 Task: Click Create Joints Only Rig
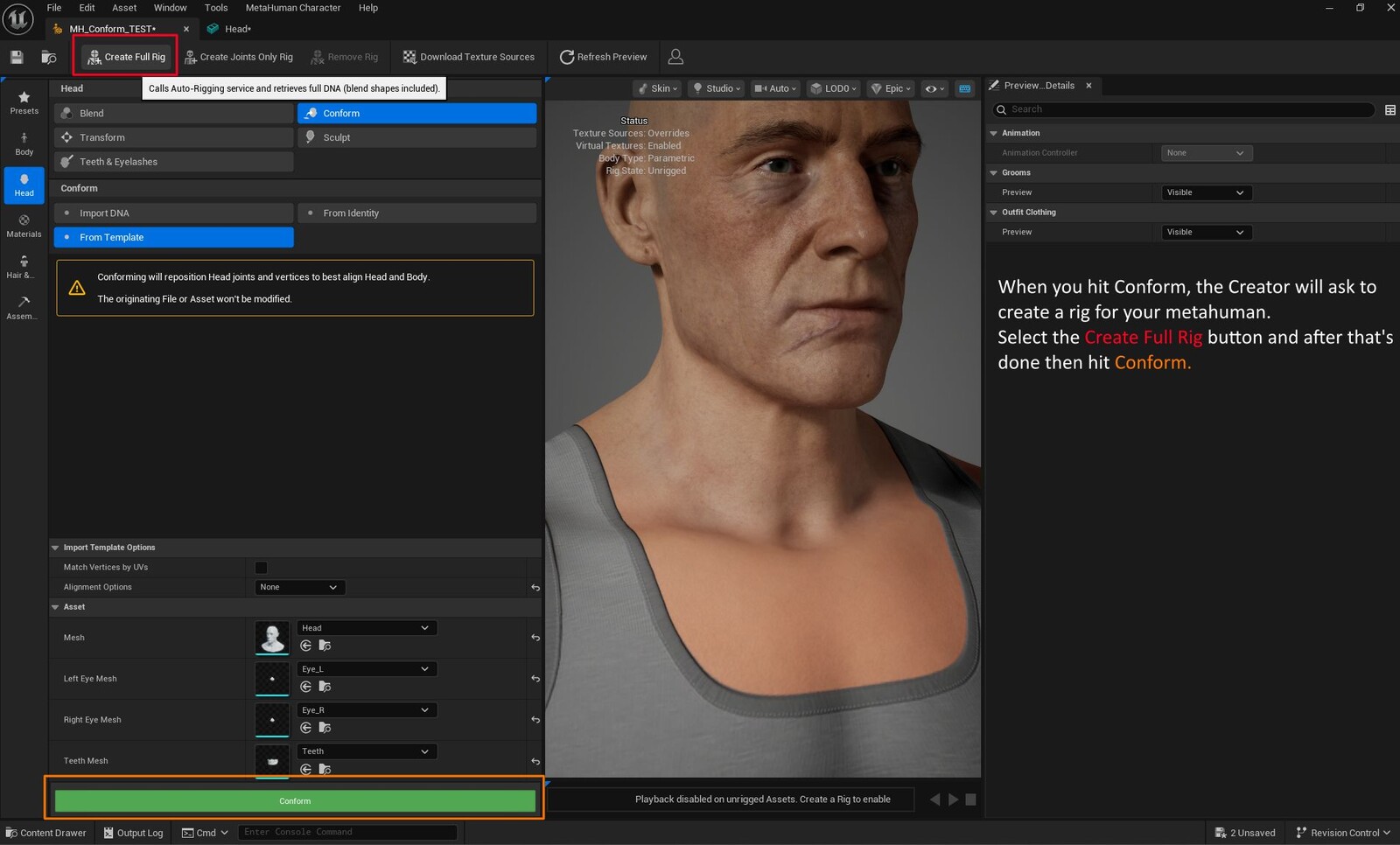[x=239, y=57]
